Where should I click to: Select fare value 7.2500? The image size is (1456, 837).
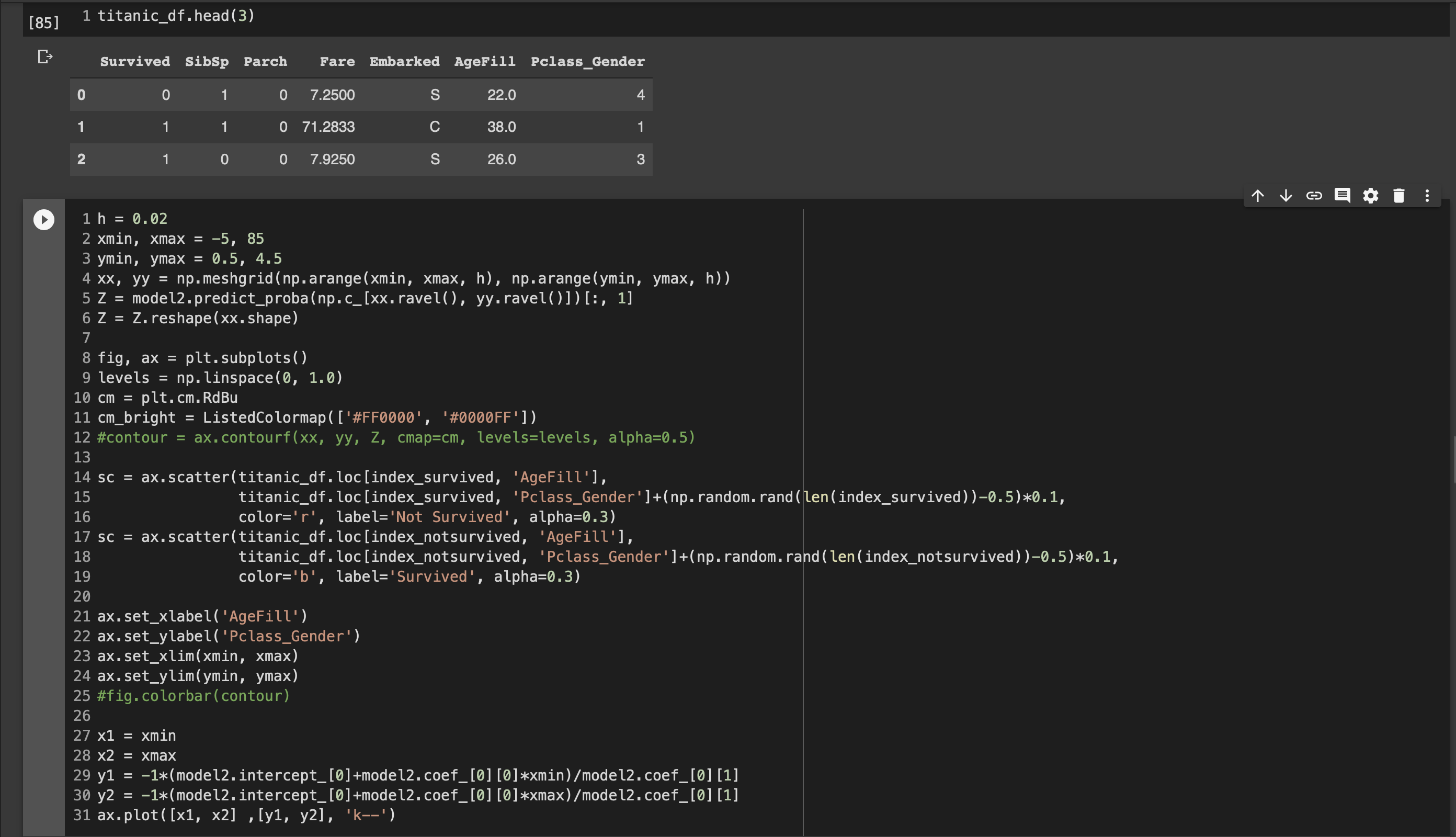(332, 95)
